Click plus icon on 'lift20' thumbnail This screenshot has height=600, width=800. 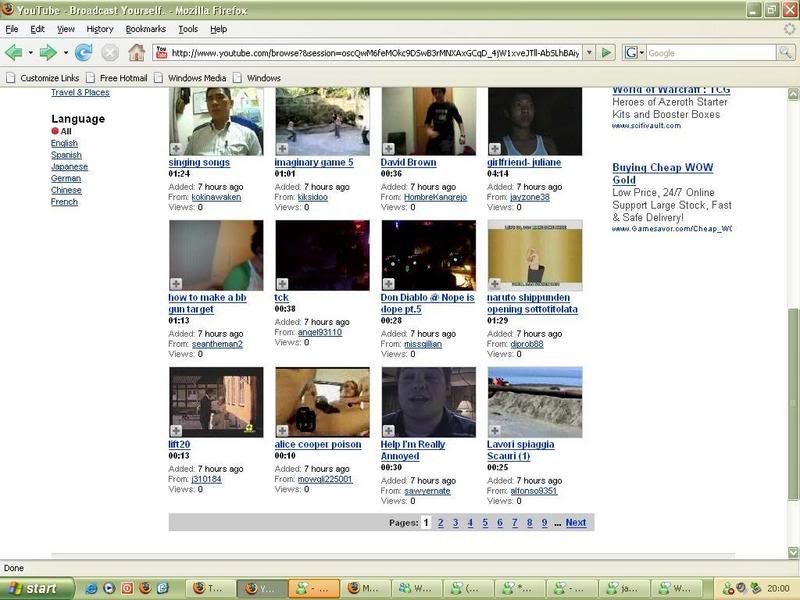point(176,431)
